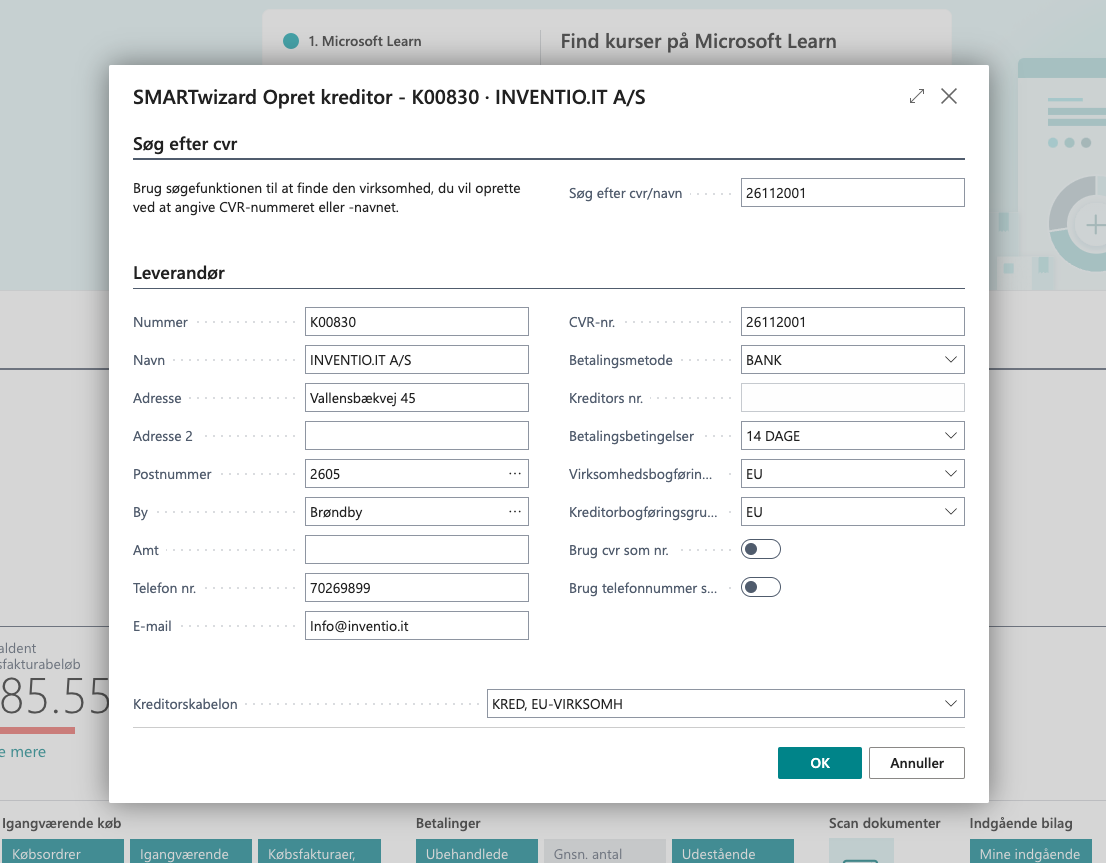Open Postnummer lookup via ellipsis button
Screen dimensions: 1106x863
point(515,474)
